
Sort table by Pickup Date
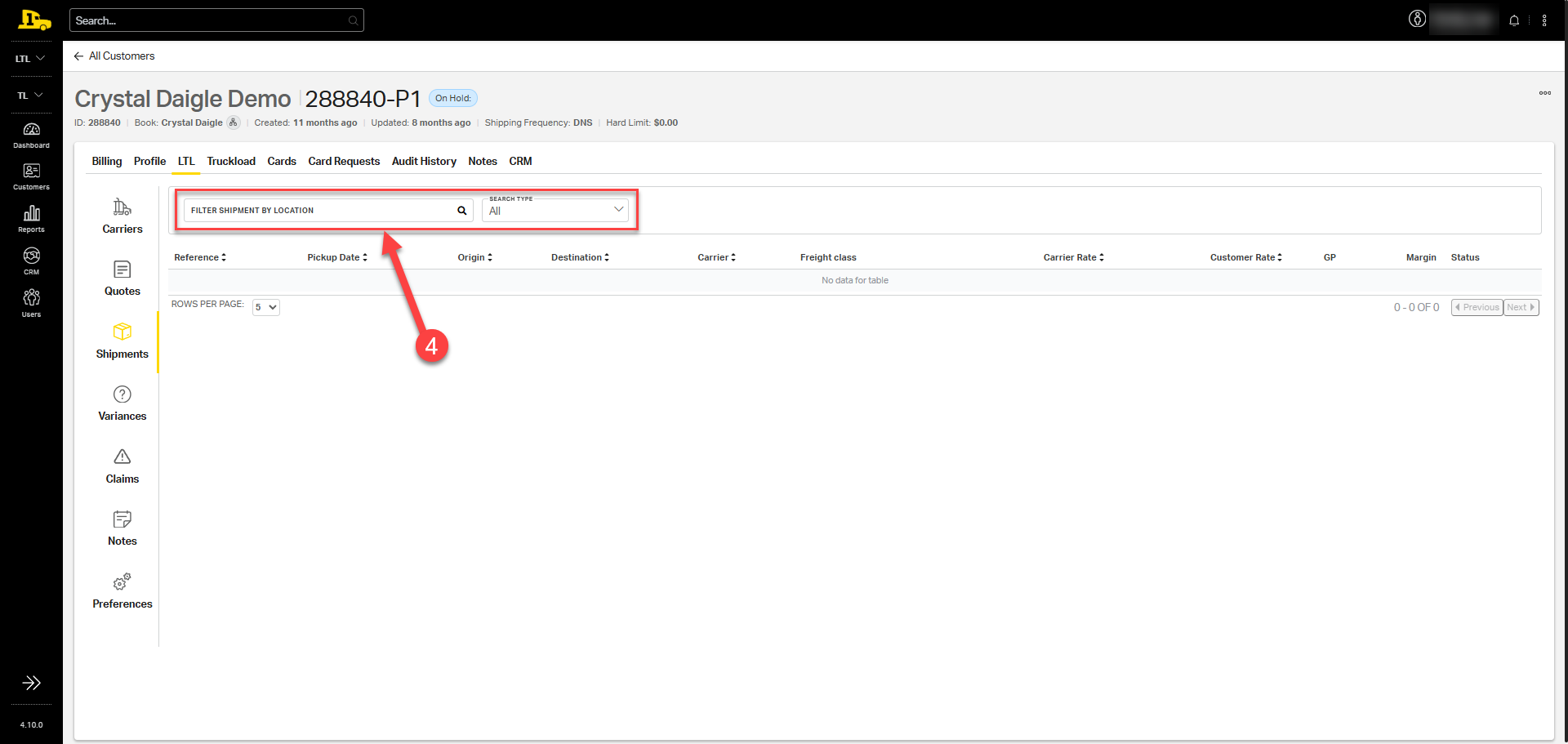point(337,257)
